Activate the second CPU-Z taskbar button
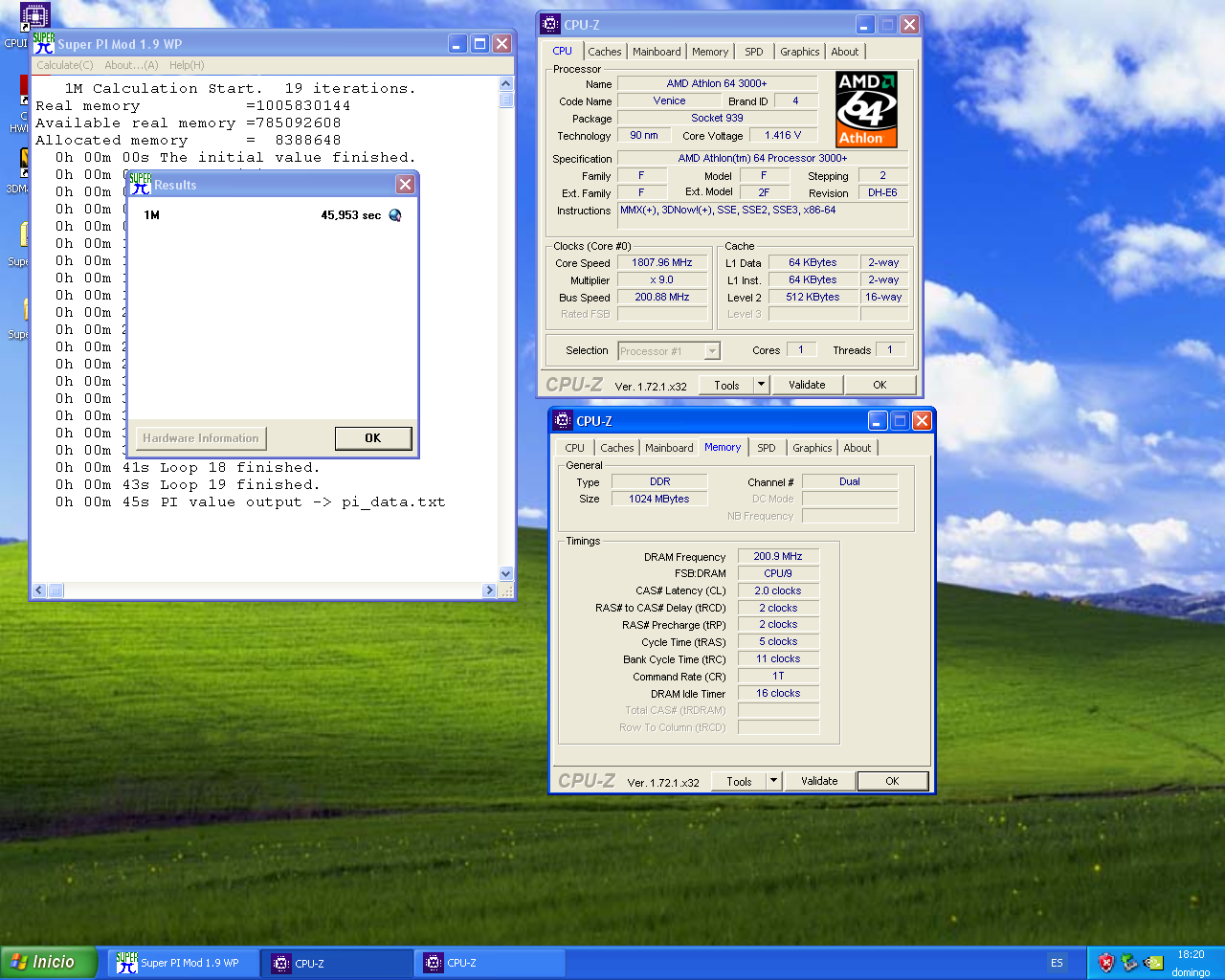This screenshot has height=980, width=1225. (490, 963)
